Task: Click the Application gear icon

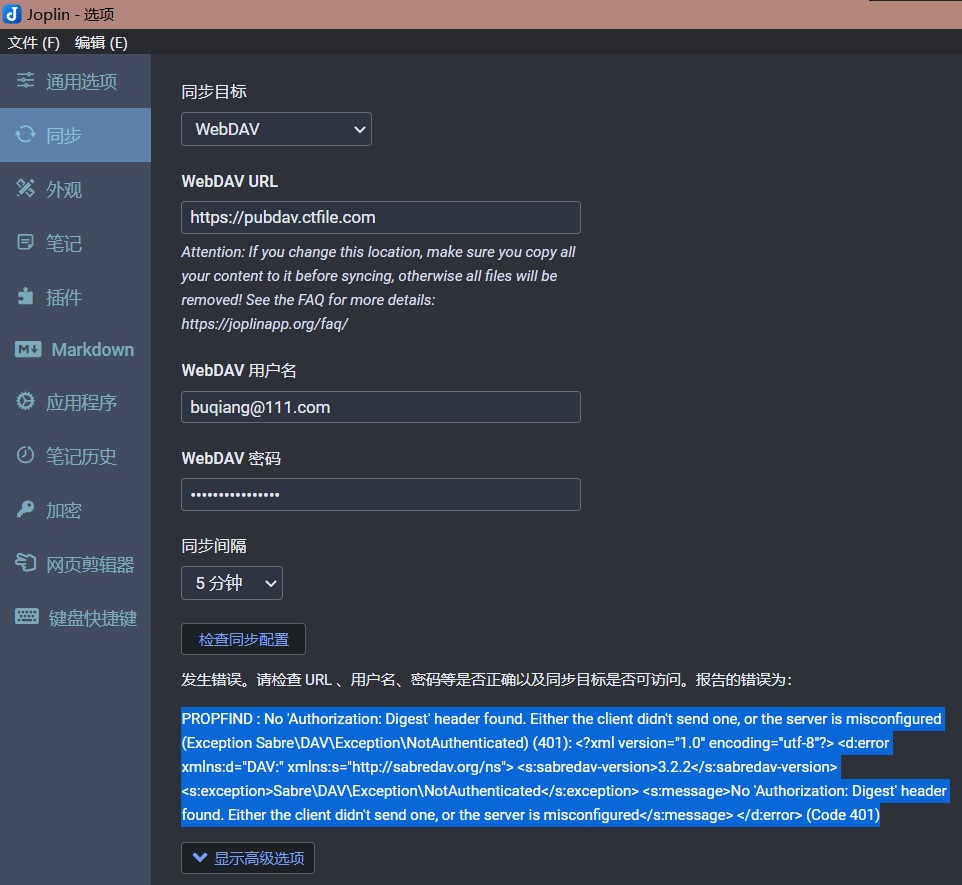Action: pos(25,401)
